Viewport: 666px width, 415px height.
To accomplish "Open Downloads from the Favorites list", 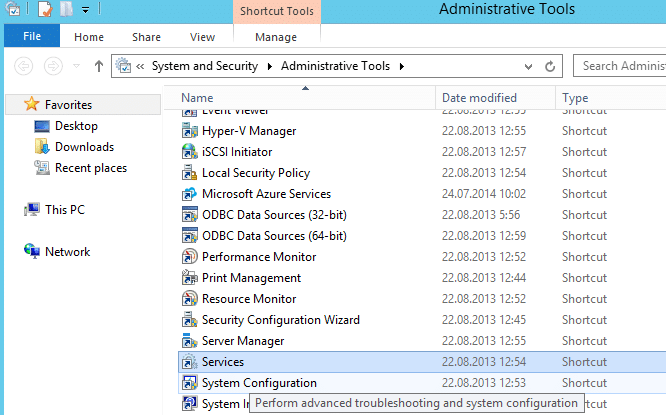I will [85, 147].
